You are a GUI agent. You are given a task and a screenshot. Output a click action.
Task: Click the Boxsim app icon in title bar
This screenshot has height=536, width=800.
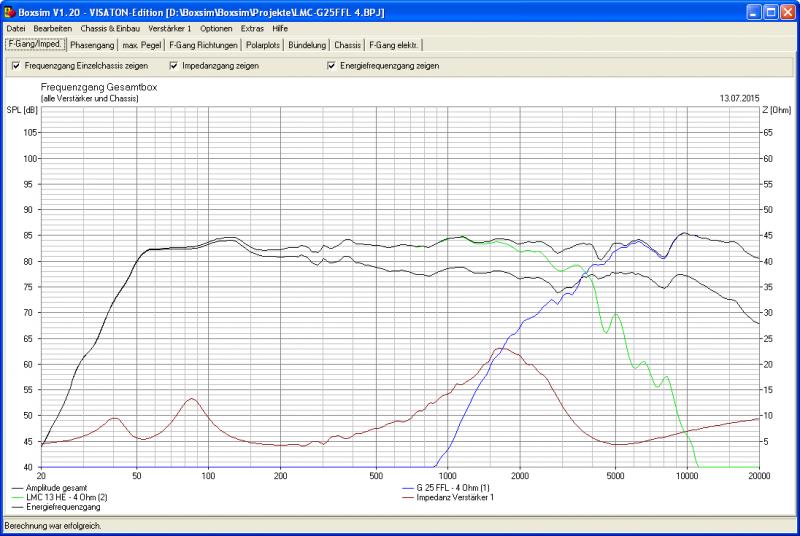point(10,11)
